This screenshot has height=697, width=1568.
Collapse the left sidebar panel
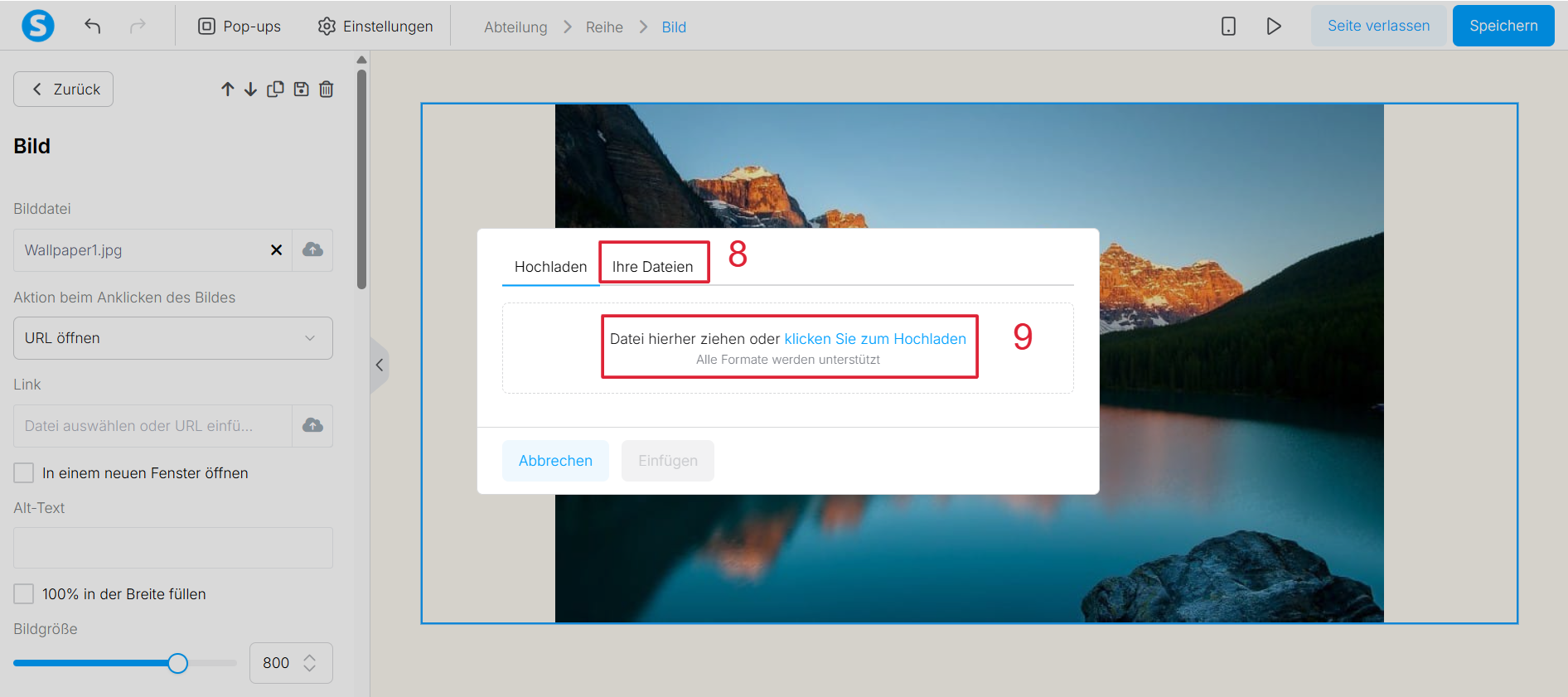point(380,365)
